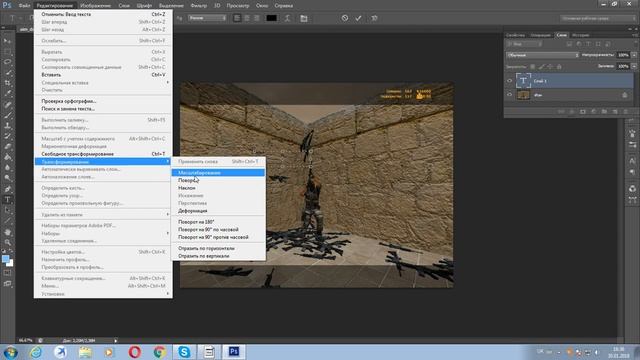Open the fill slider arrow

(634, 66)
